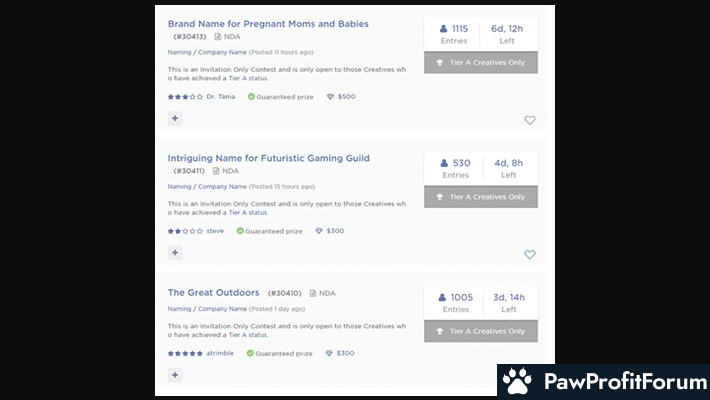Open contest holder atrimble's profile
The image size is (710, 400).
click(219, 353)
